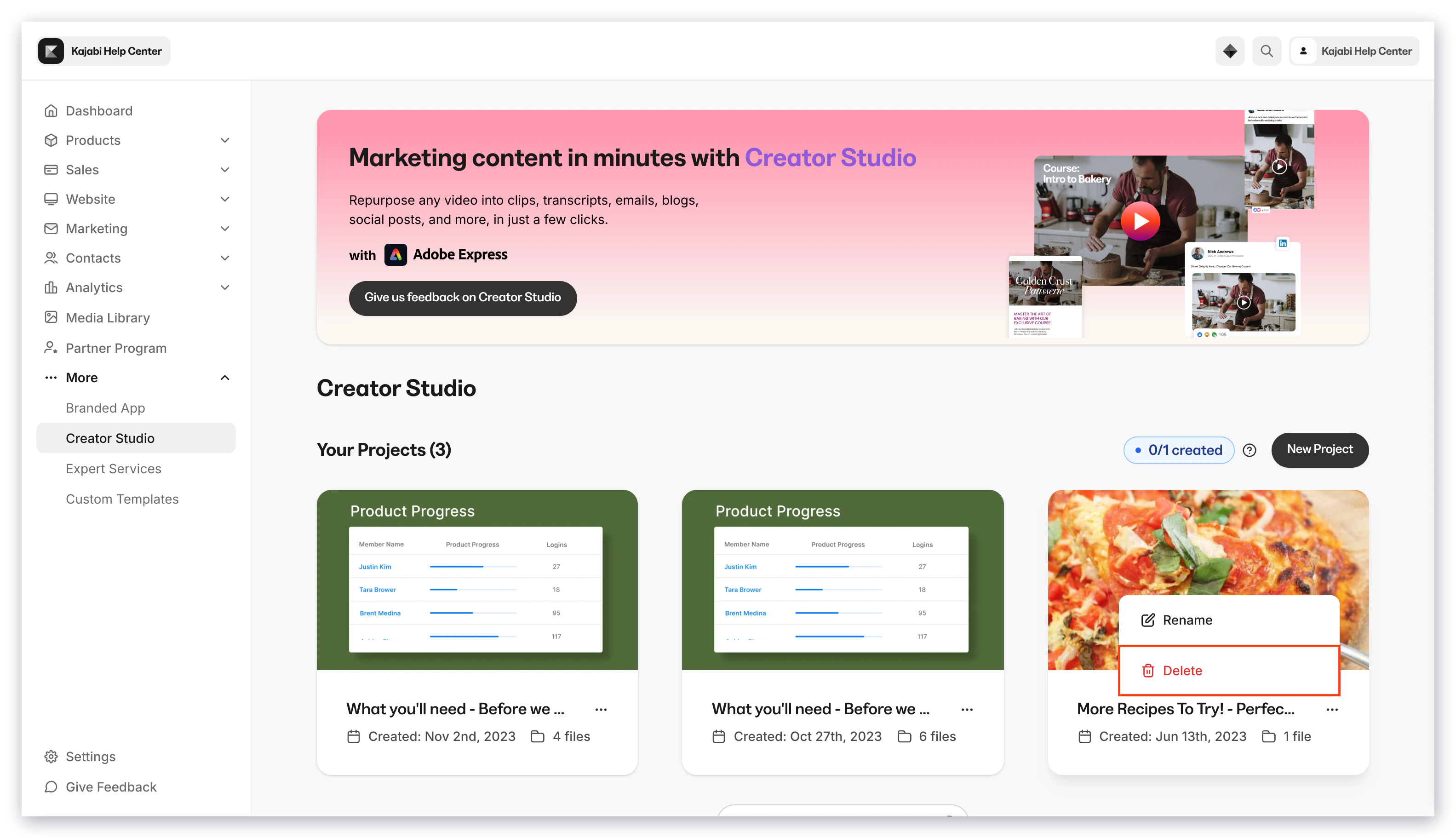The image size is (1456, 838).
Task: Click the 4 files label
Action: click(572, 736)
